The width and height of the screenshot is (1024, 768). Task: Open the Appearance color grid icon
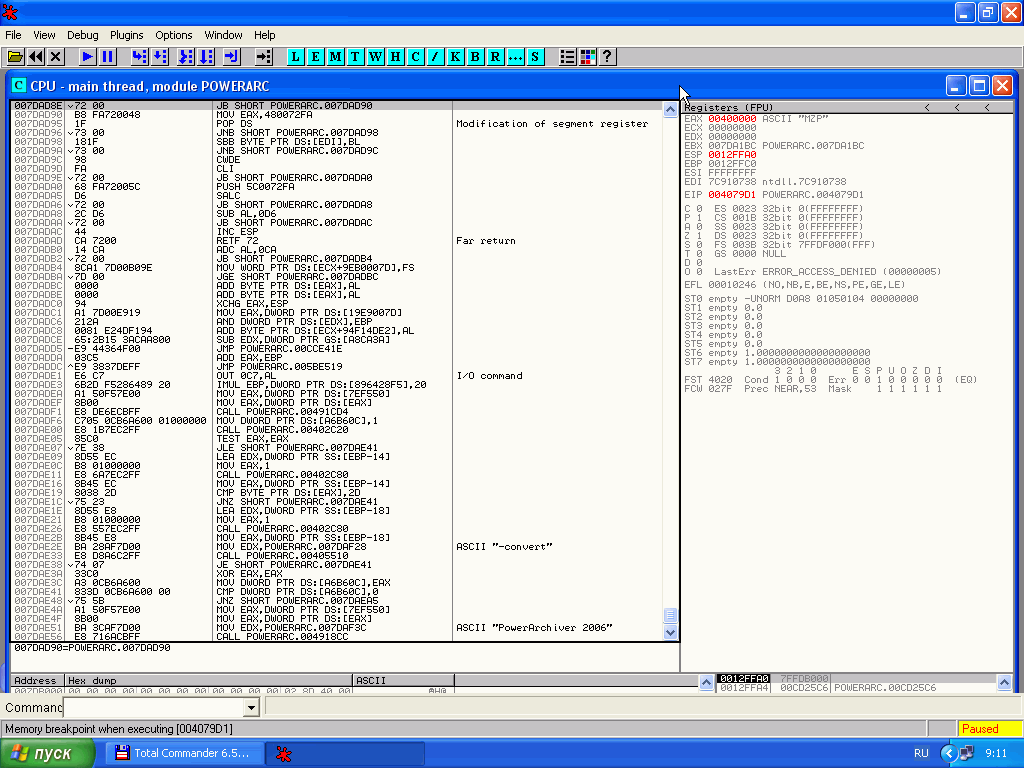pyautogui.click(x=588, y=57)
